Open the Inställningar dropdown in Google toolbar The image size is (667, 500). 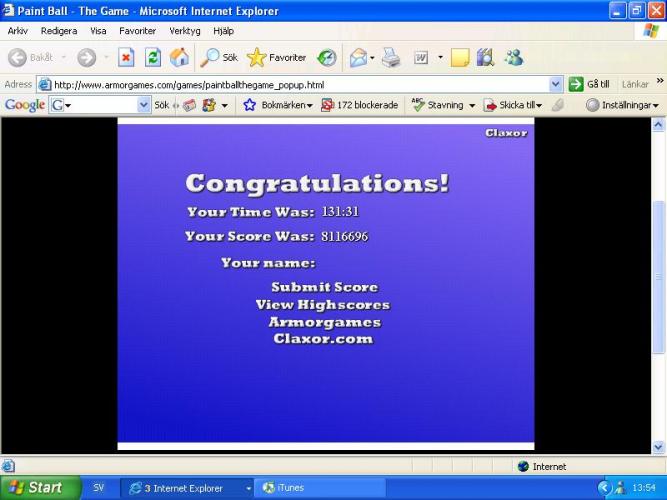tap(622, 105)
